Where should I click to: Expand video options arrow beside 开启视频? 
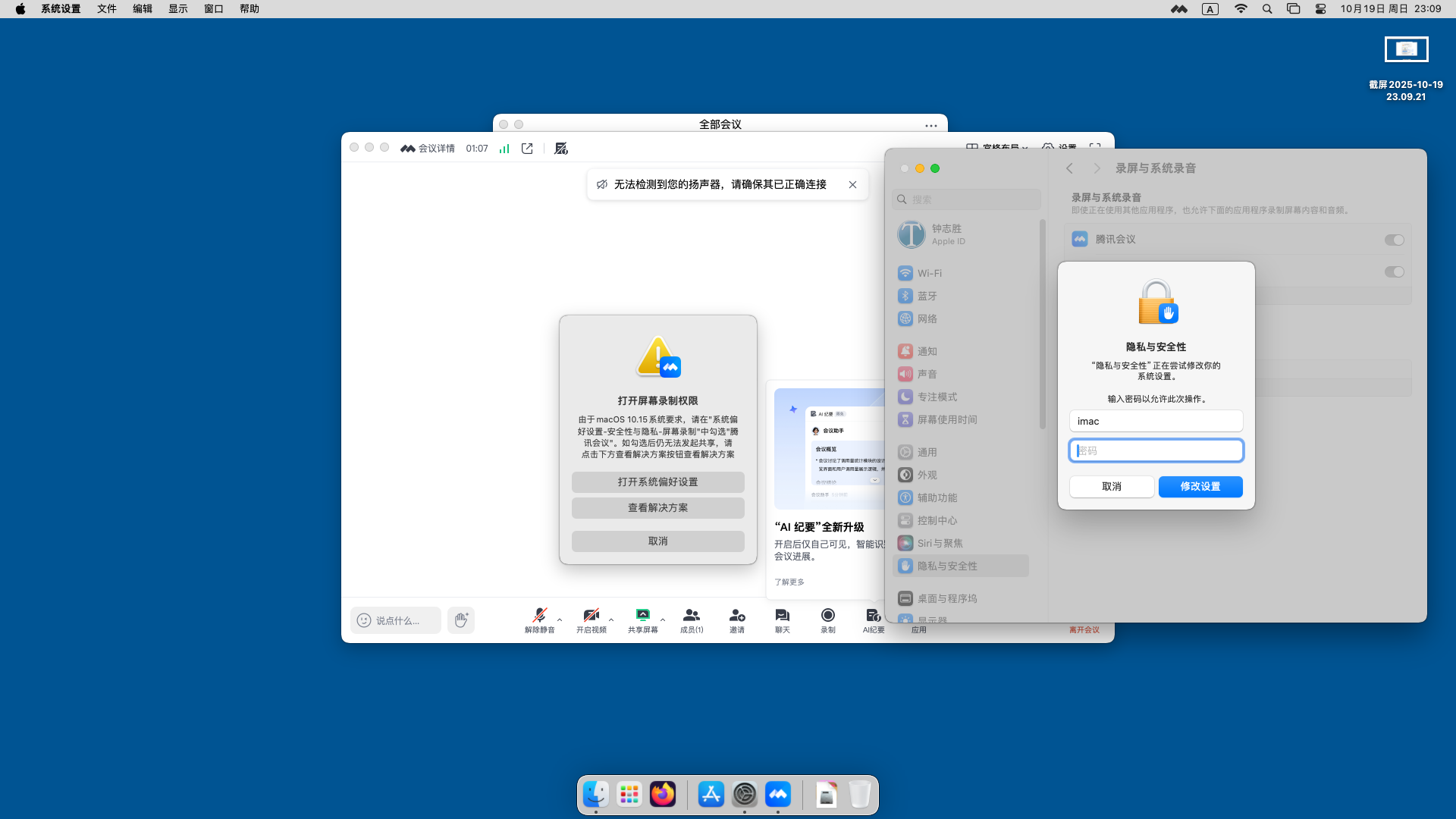611,620
